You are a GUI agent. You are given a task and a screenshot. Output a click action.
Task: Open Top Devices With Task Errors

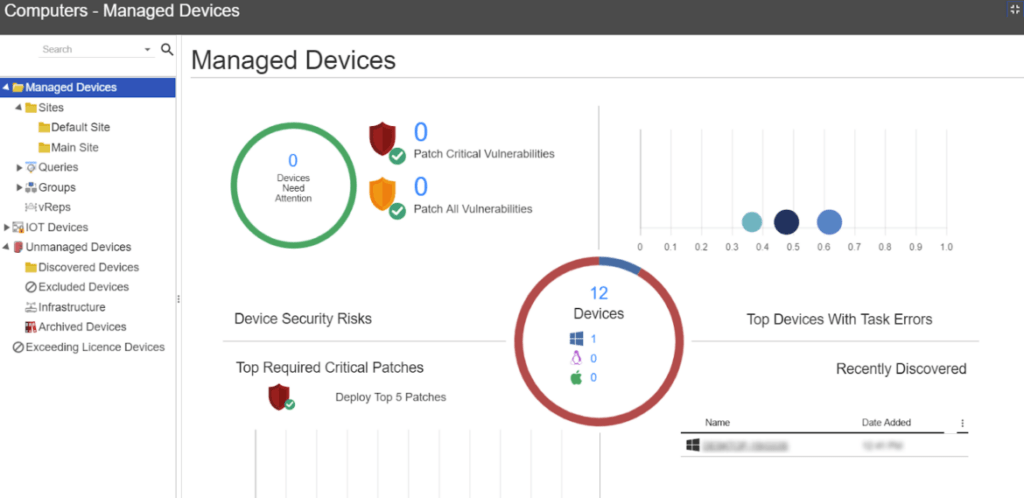839,319
